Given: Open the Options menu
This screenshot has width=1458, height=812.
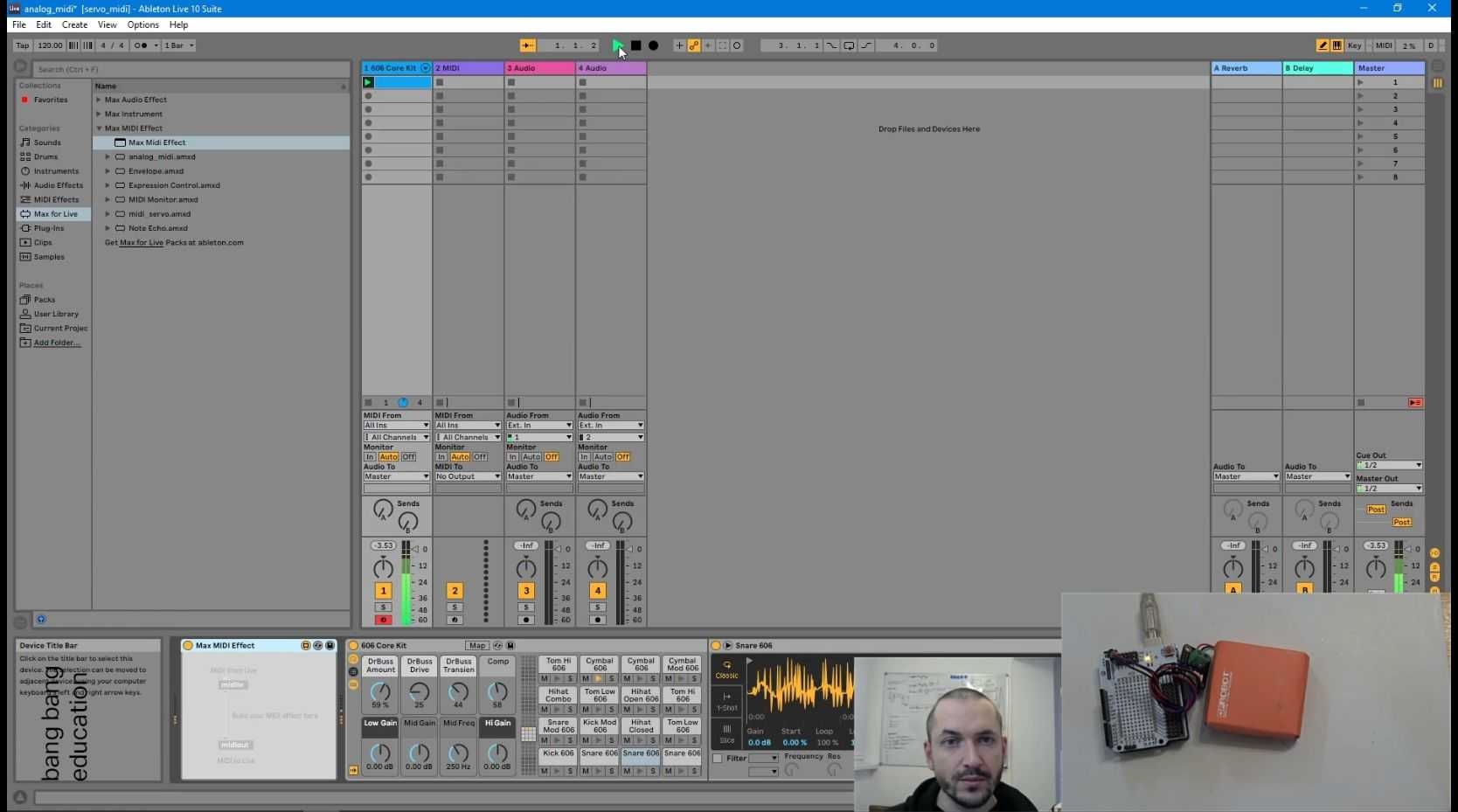Looking at the screenshot, I should (x=142, y=24).
